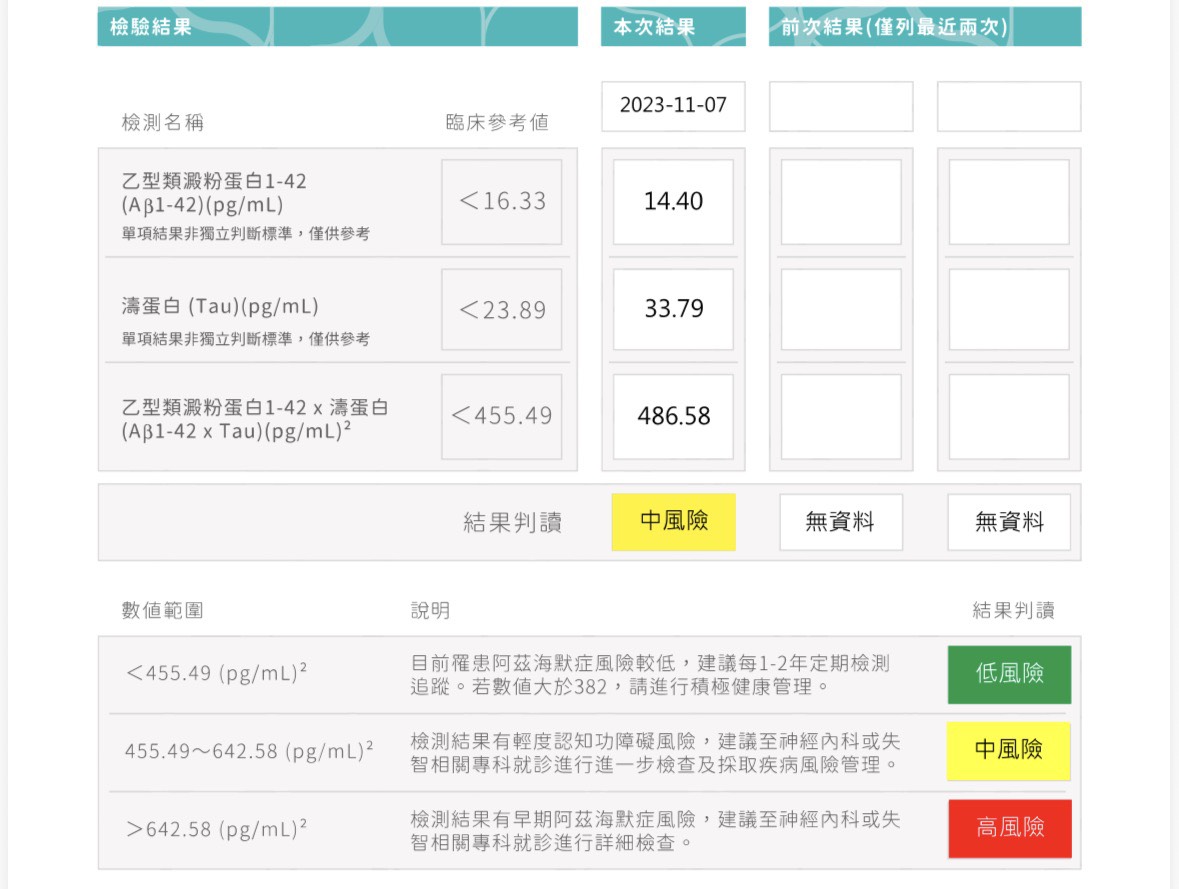Viewport: 1179px width, 889px height.
Task: Select the Aβ1-42 result value 14.40
Action: click(x=672, y=201)
